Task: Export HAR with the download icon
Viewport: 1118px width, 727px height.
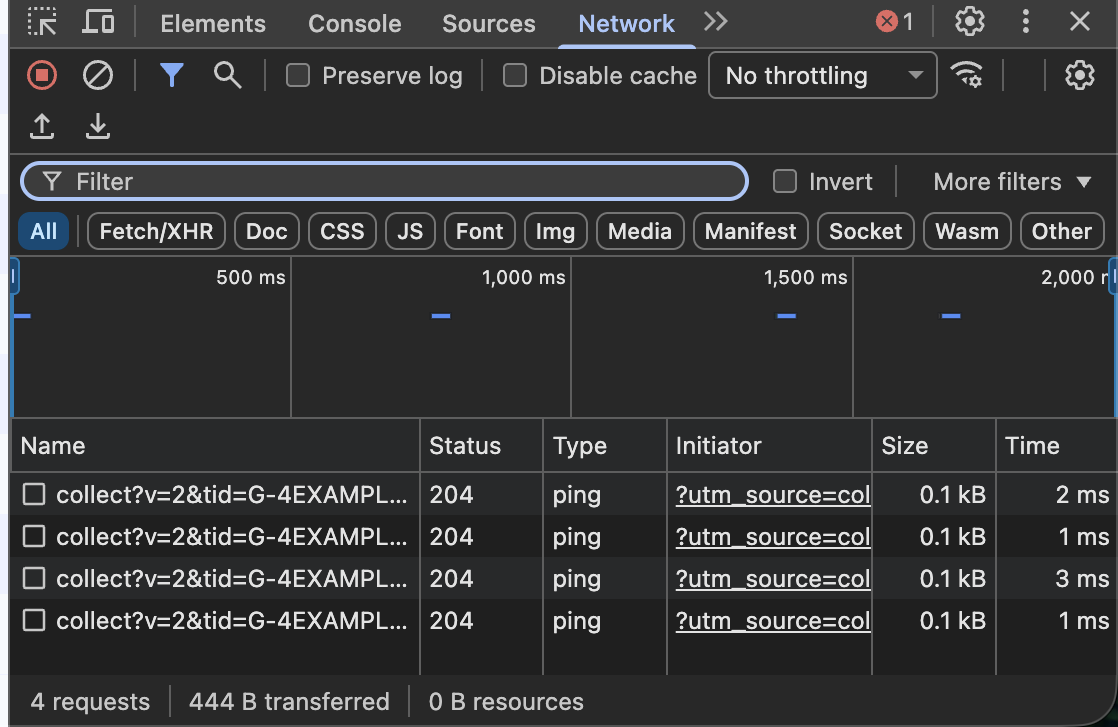Action: [98, 127]
